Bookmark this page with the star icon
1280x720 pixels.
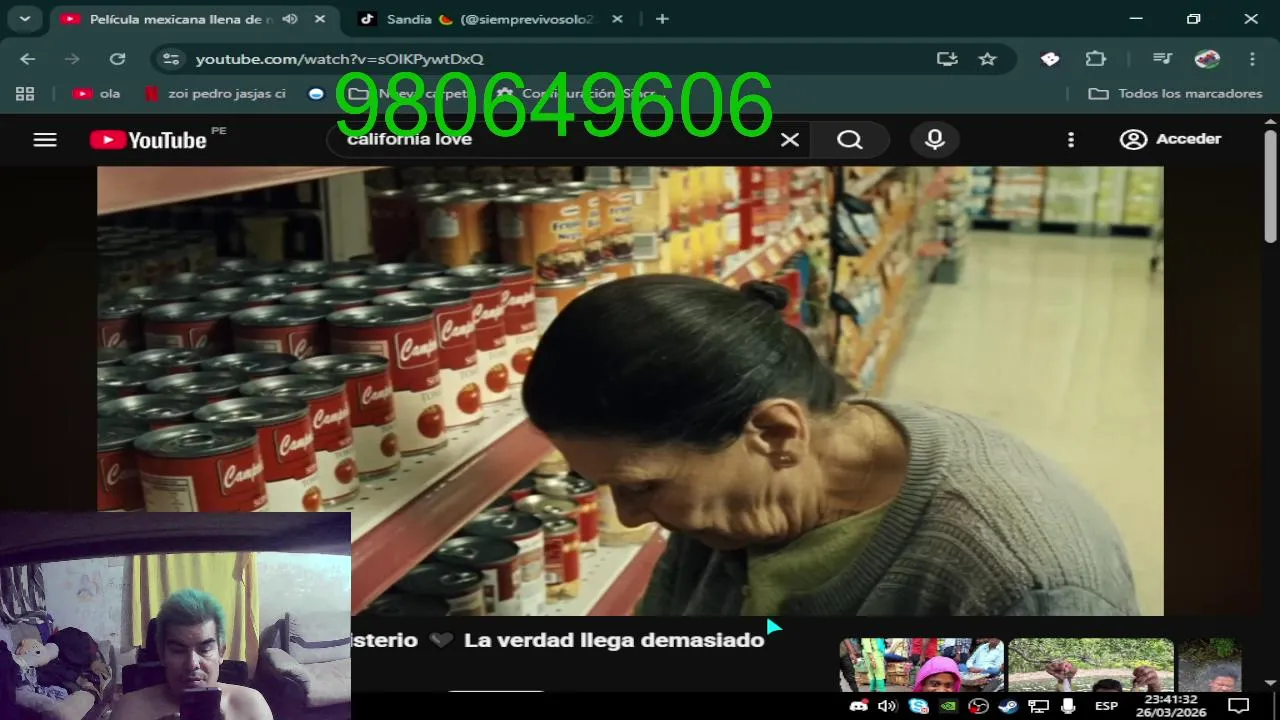988,59
